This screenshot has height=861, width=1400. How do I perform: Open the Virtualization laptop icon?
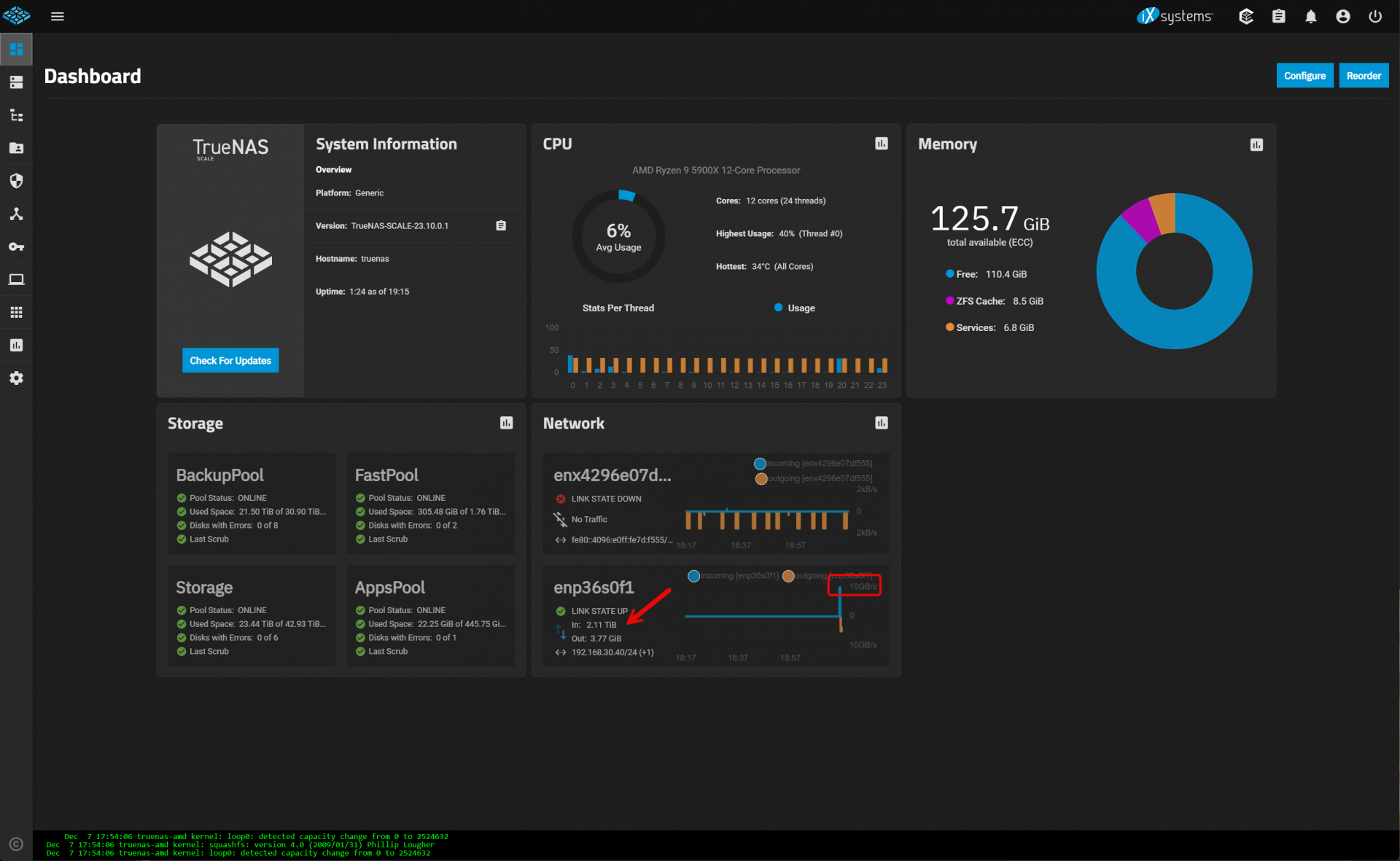tap(16, 279)
